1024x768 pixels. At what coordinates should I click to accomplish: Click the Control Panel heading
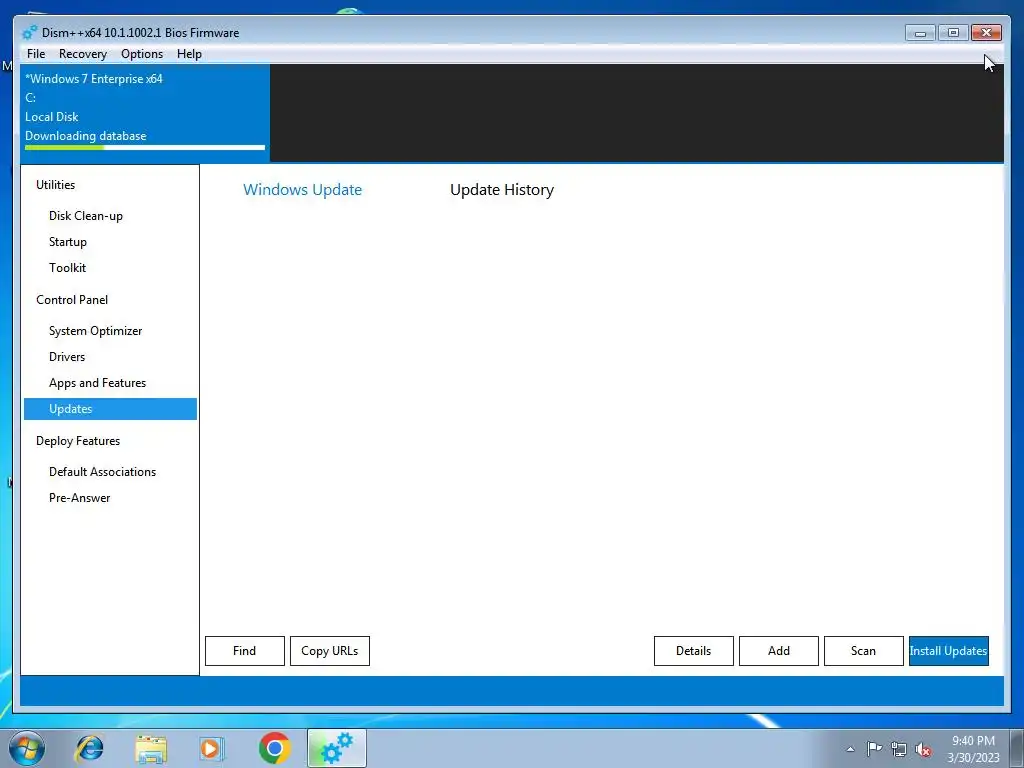[x=72, y=300]
